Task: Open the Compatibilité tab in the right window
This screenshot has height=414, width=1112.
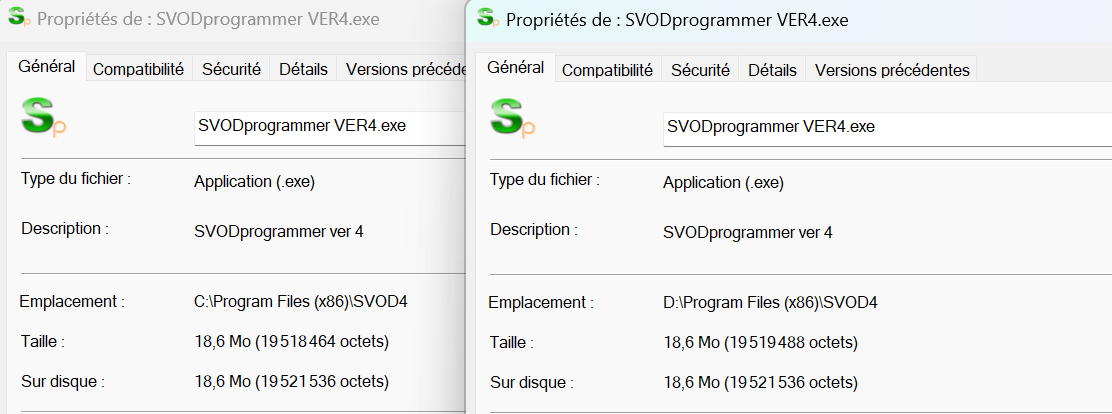Action: (x=607, y=70)
